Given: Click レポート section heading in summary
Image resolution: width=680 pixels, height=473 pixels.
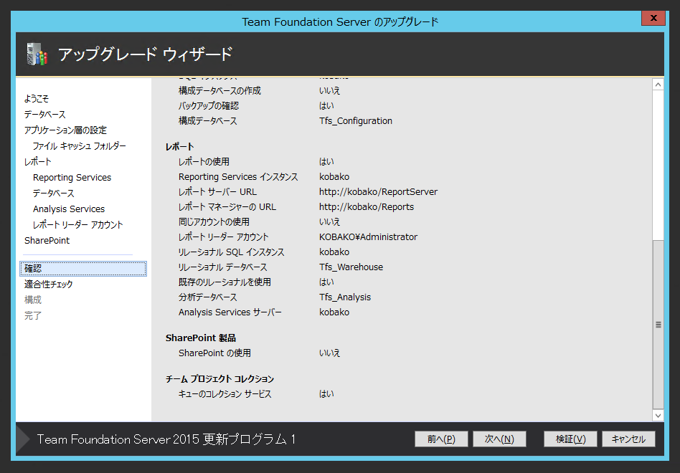Looking at the screenshot, I should click(179, 147).
